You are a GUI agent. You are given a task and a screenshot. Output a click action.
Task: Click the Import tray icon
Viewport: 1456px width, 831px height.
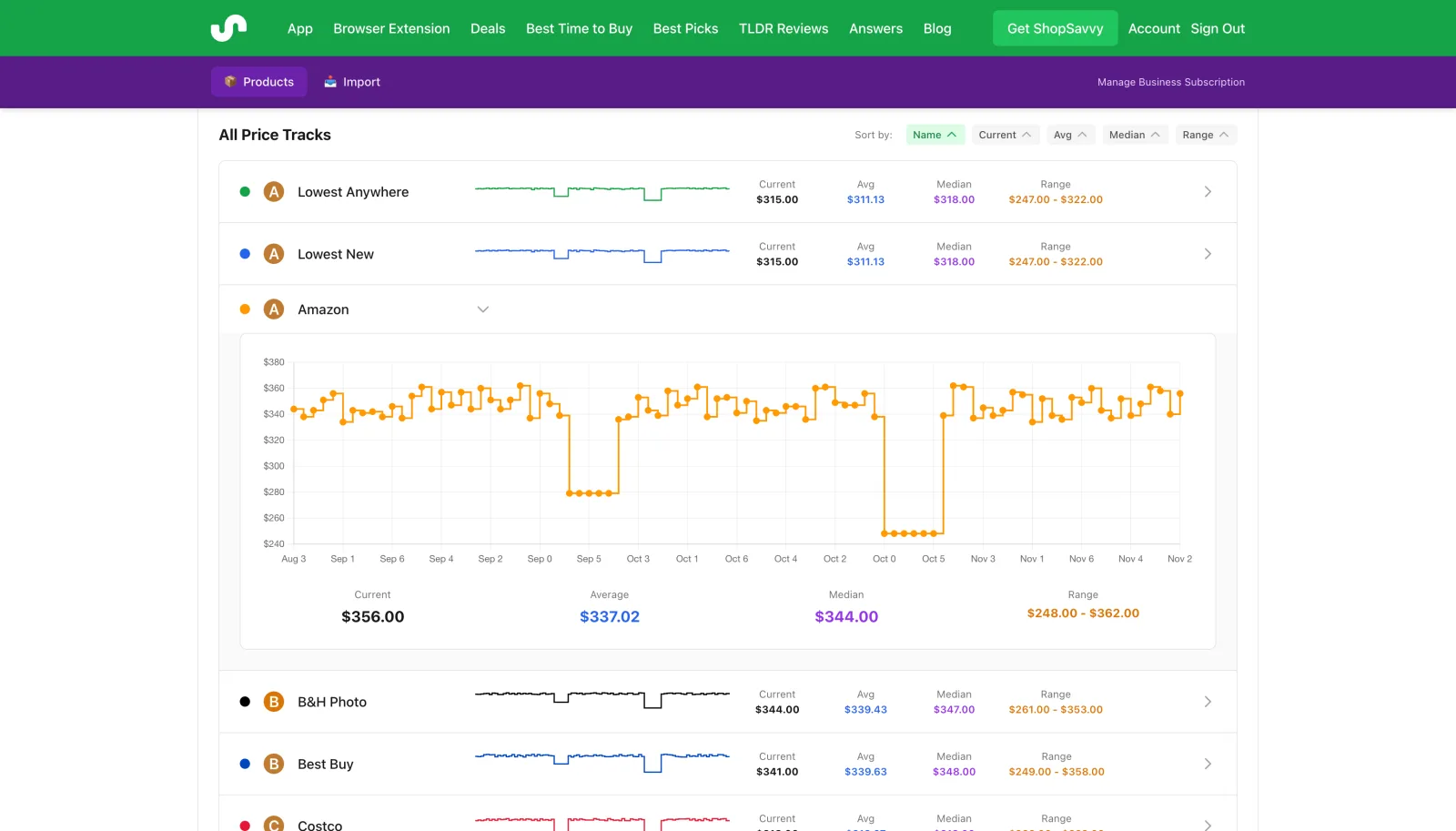click(x=330, y=82)
